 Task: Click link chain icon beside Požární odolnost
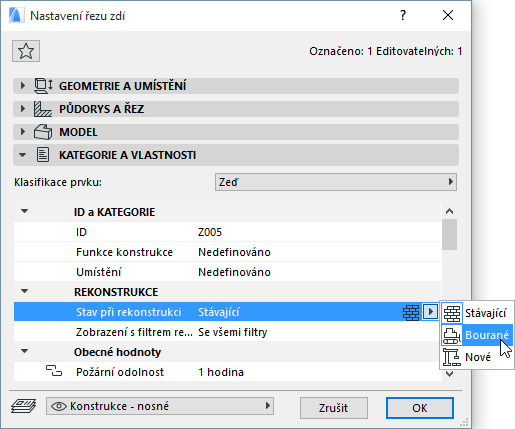[54, 371]
